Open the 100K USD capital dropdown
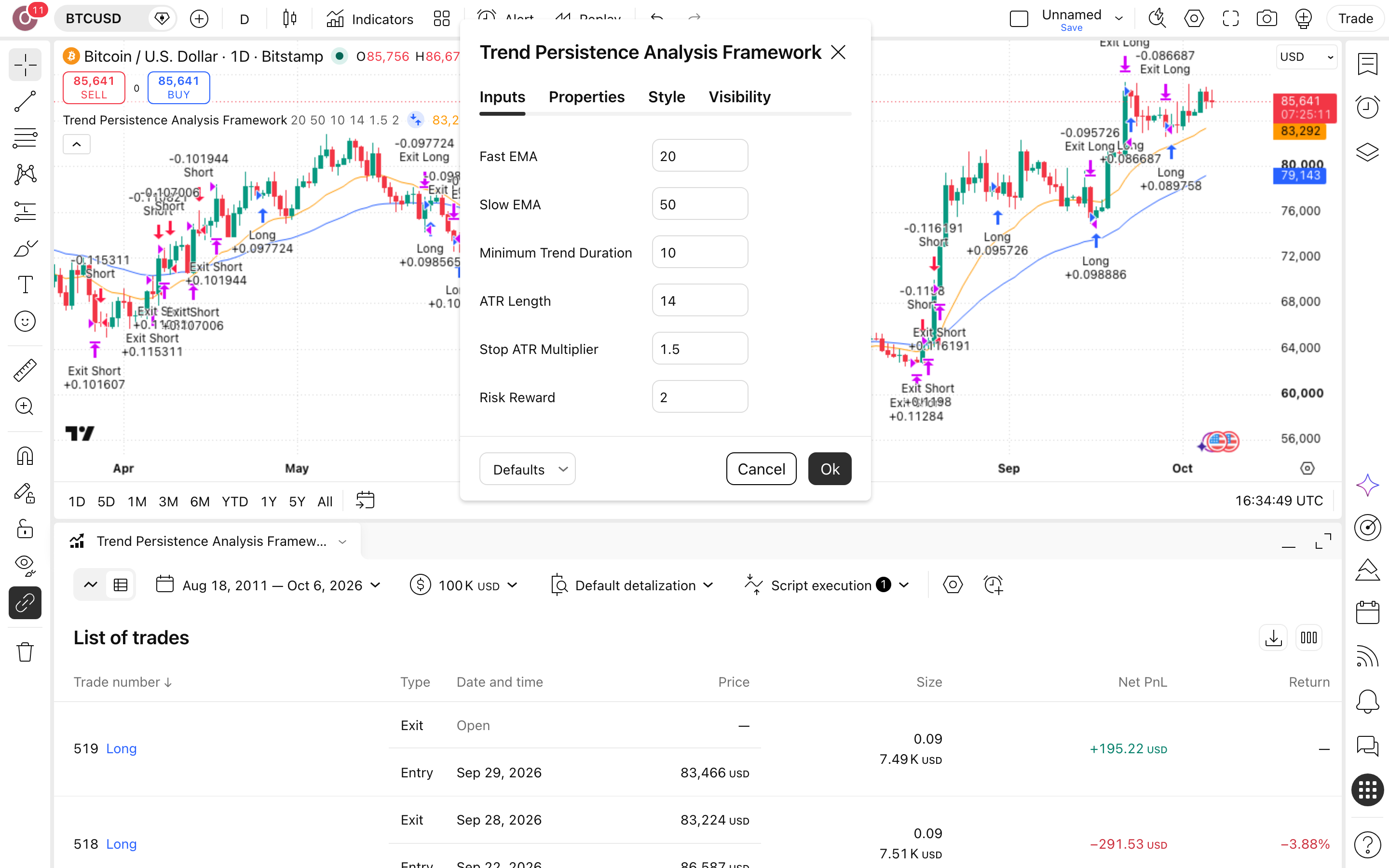 click(x=464, y=585)
